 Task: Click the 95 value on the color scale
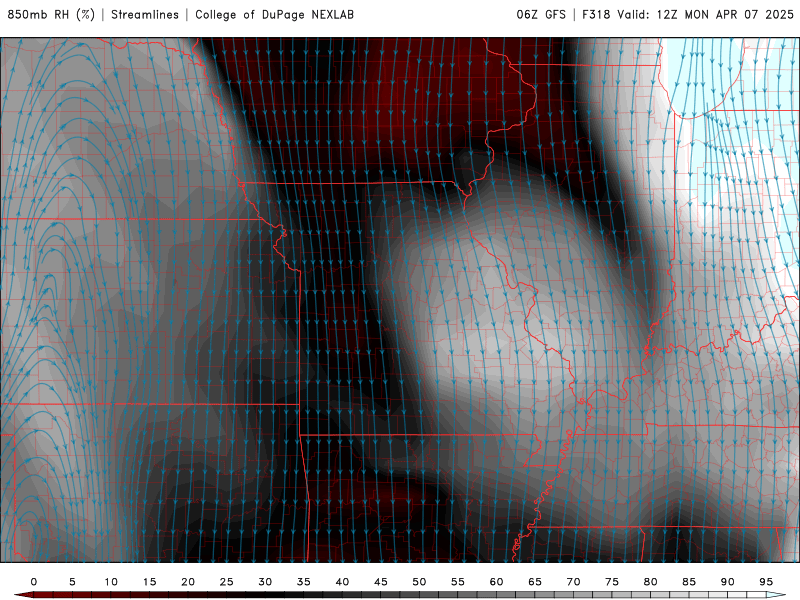766,582
